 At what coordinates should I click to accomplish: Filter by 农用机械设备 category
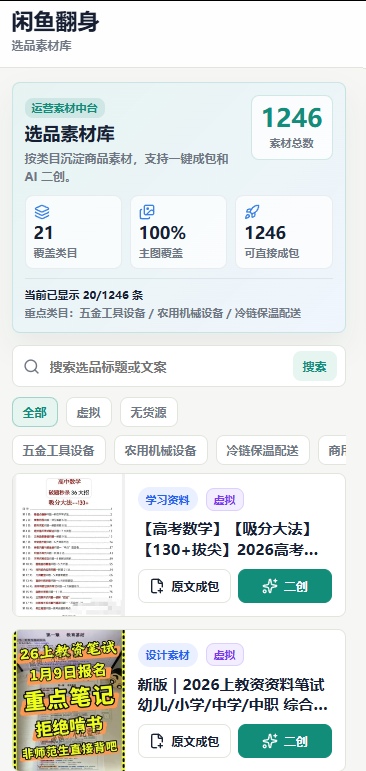(x=161, y=450)
